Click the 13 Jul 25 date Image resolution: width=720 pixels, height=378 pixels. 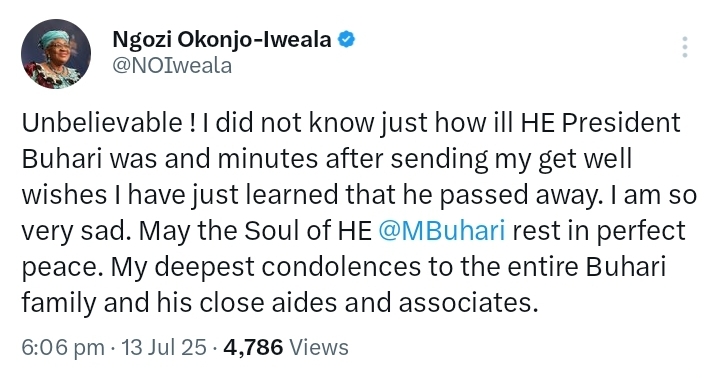tap(164, 347)
